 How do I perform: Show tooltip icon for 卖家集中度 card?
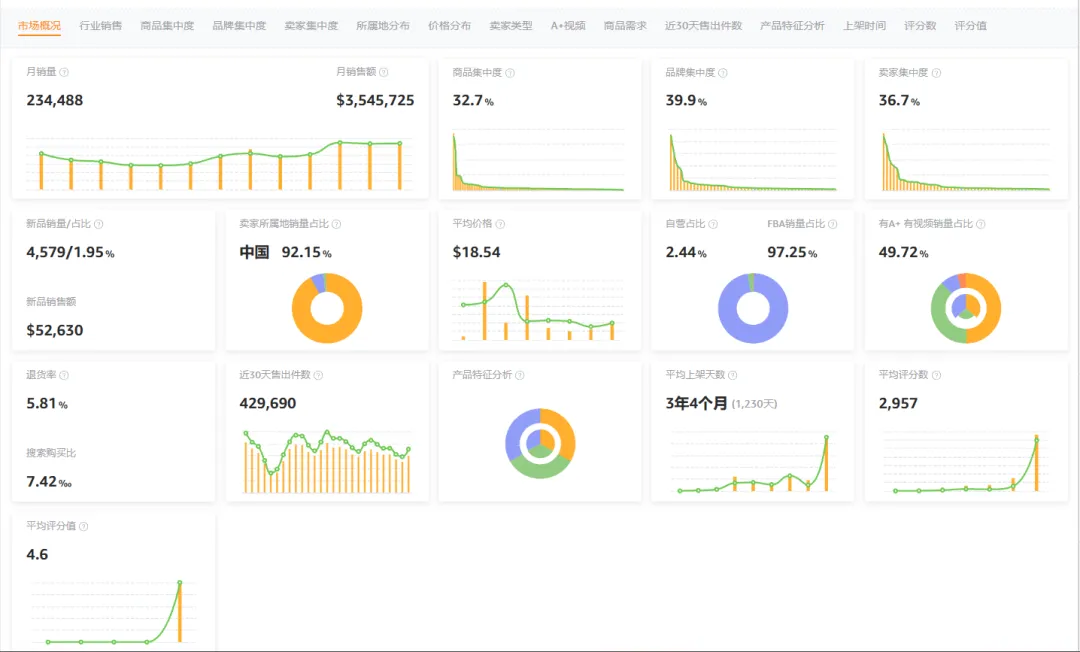(936, 73)
